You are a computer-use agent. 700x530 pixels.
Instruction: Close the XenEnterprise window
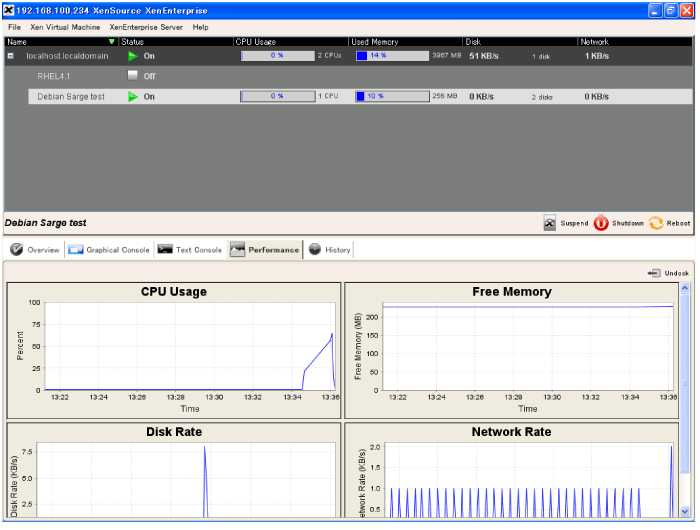pyautogui.click(x=687, y=11)
